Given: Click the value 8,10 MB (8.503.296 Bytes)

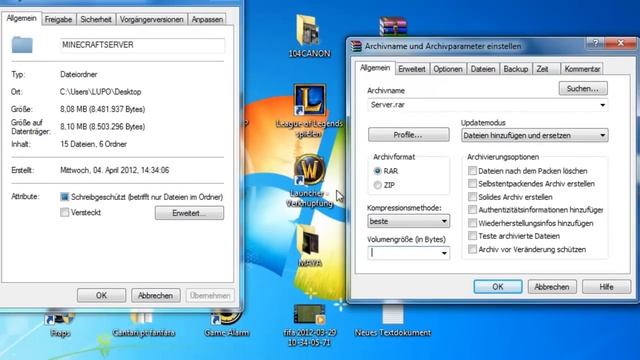Looking at the screenshot, I should pos(102,127).
